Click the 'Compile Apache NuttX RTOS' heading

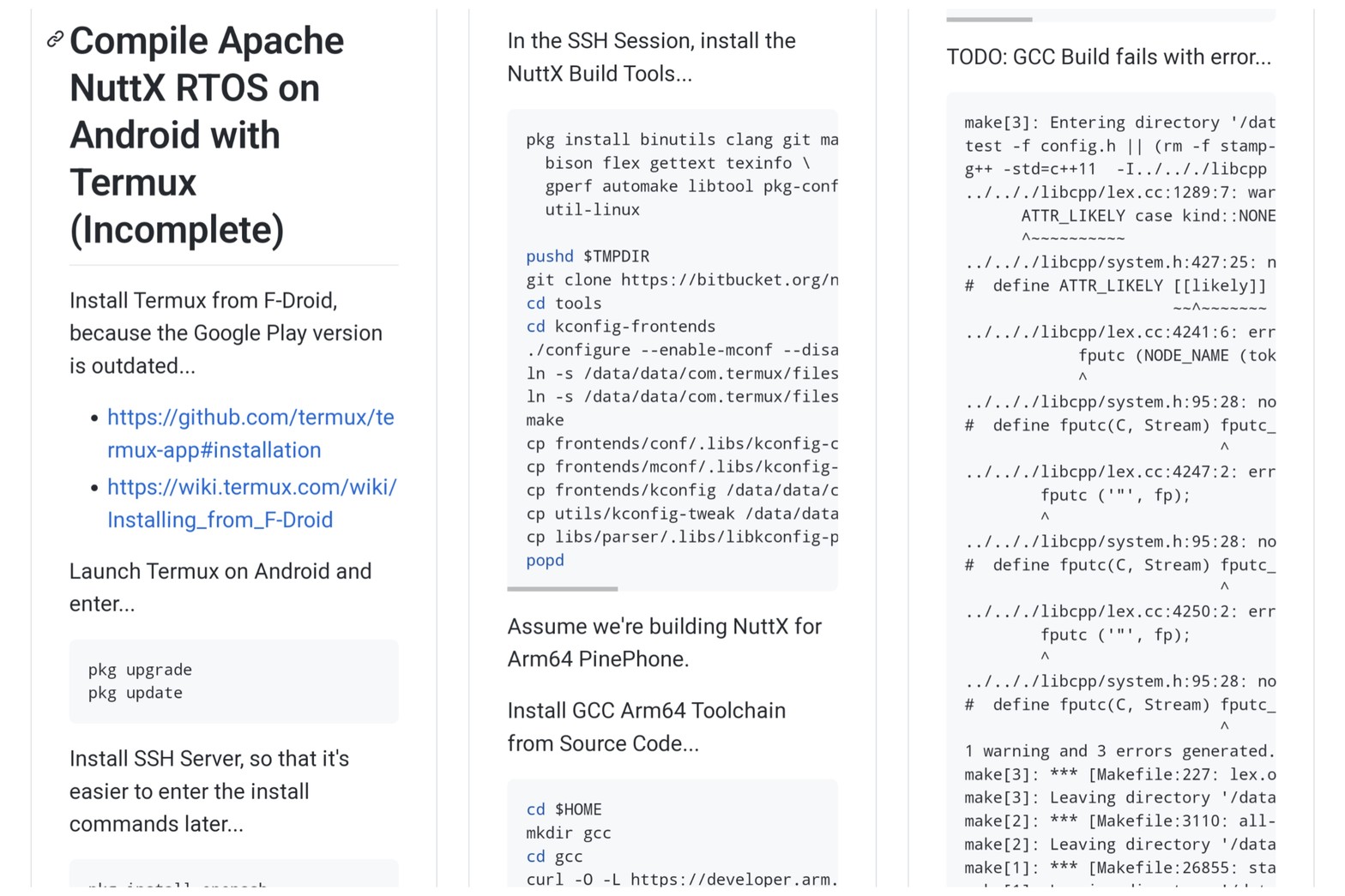207,135
